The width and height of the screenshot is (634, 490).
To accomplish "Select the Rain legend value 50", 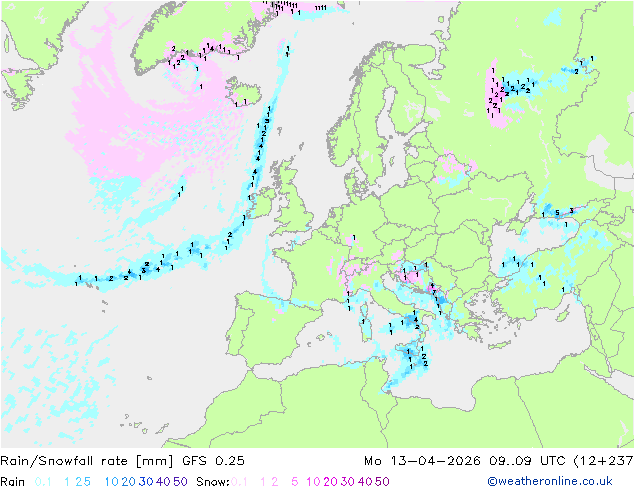I will coord(180,482).
